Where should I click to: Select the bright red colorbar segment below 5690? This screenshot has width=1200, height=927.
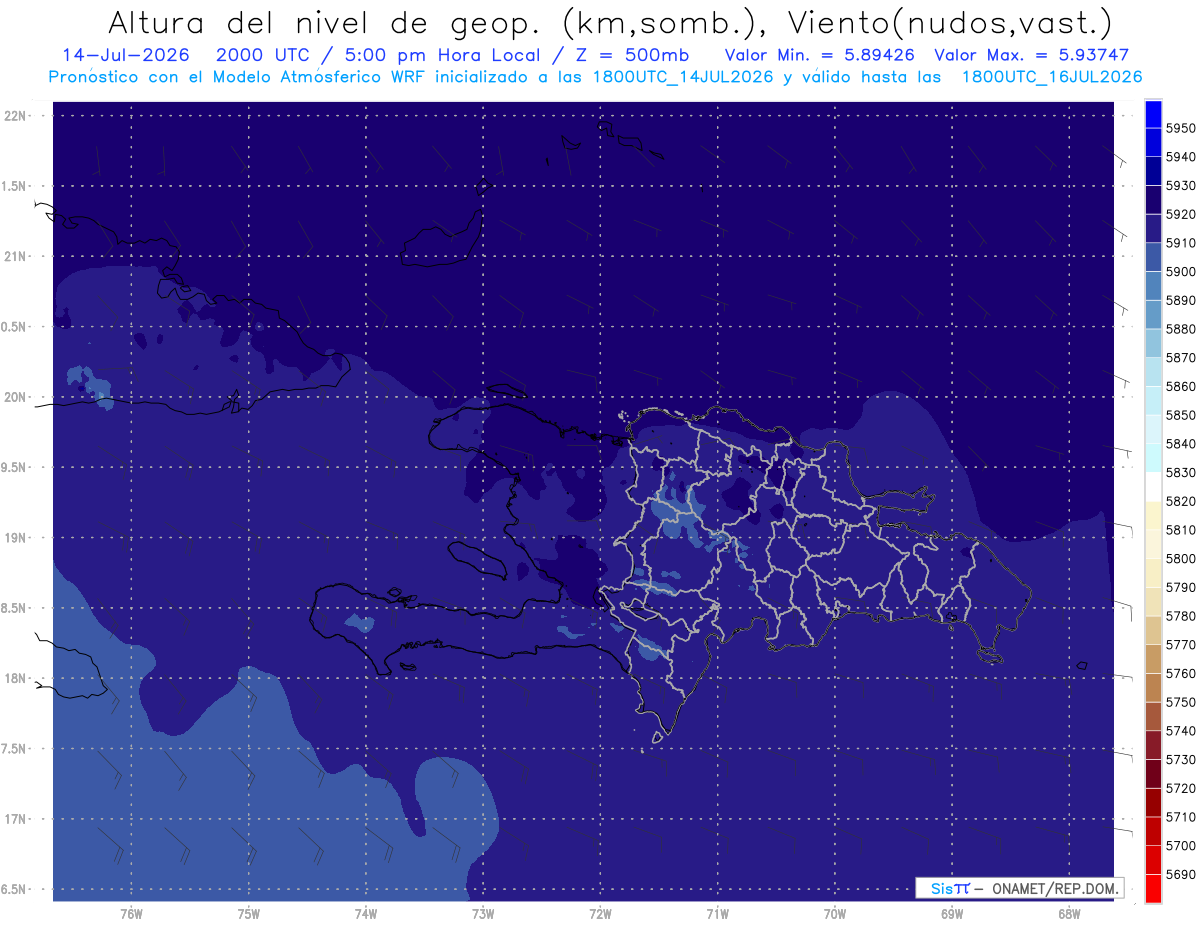(x=1153, y=888)
